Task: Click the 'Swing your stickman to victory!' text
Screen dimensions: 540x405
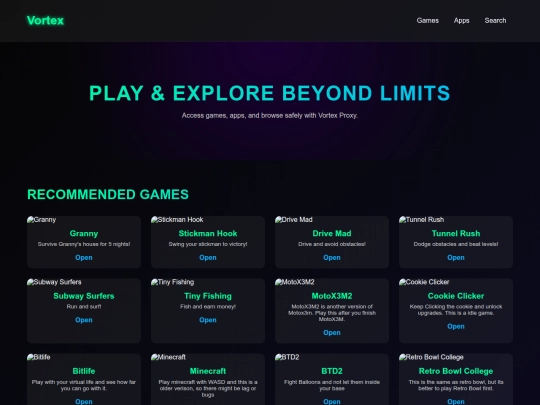Action: (208, 244)
